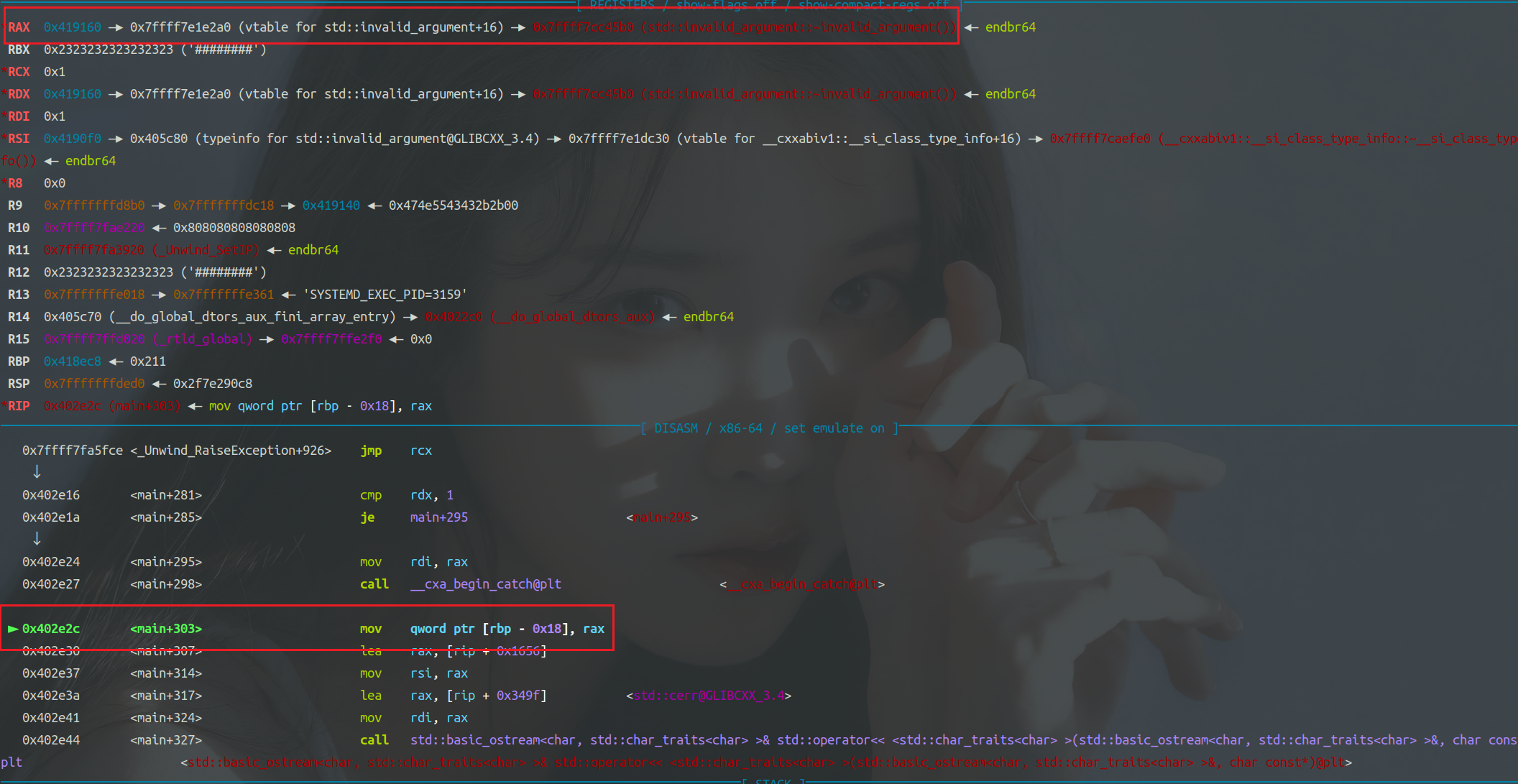The image size is (1518, 784).
Task: Select typeinfo address 0x405c80 in RSI row
Action: click(x=159, y=139)
